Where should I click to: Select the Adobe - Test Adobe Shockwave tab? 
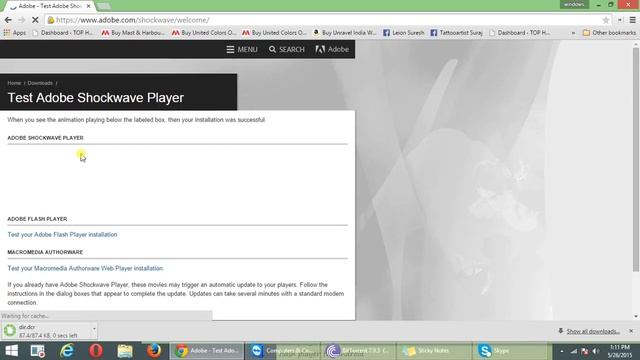tap(49, 6)
